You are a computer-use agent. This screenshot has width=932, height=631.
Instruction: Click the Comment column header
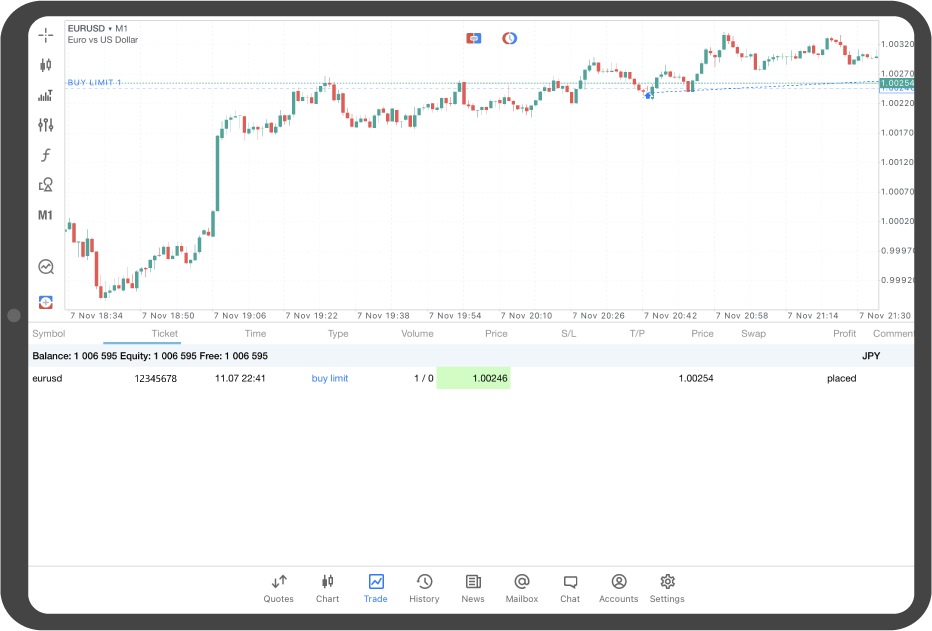point(893,334)
